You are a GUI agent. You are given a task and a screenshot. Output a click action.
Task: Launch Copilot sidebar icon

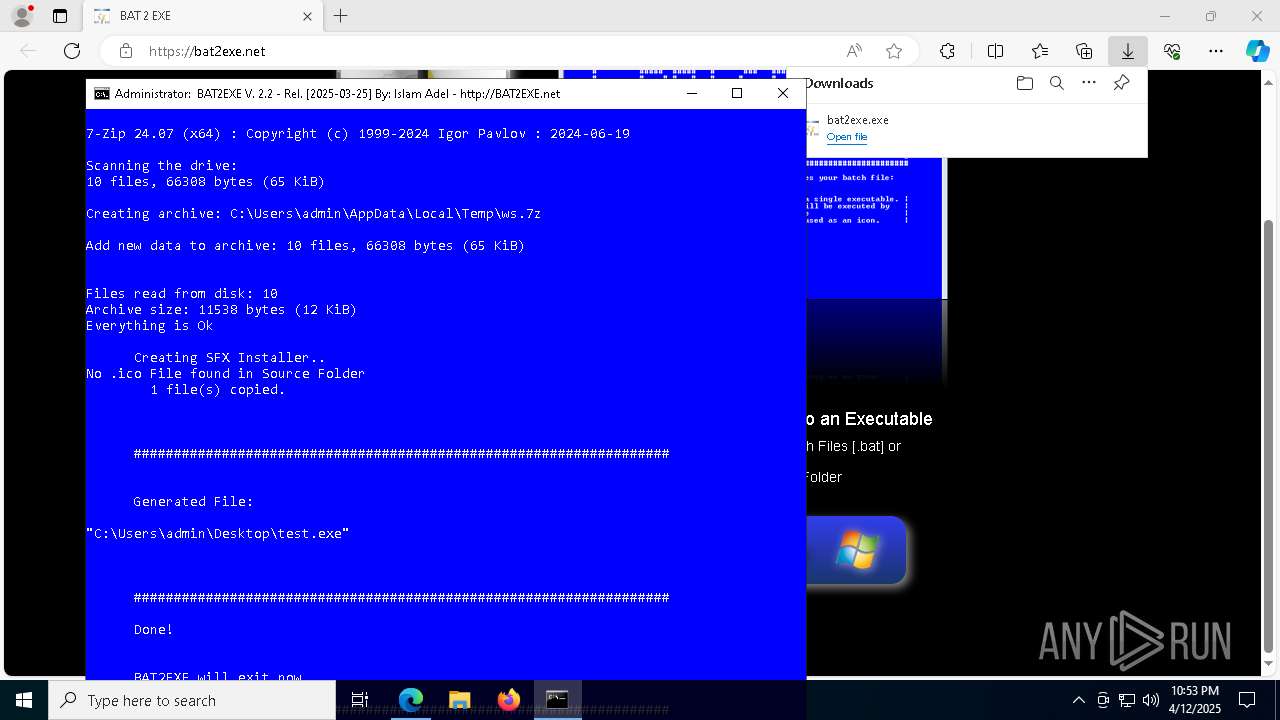[1257, 51]
